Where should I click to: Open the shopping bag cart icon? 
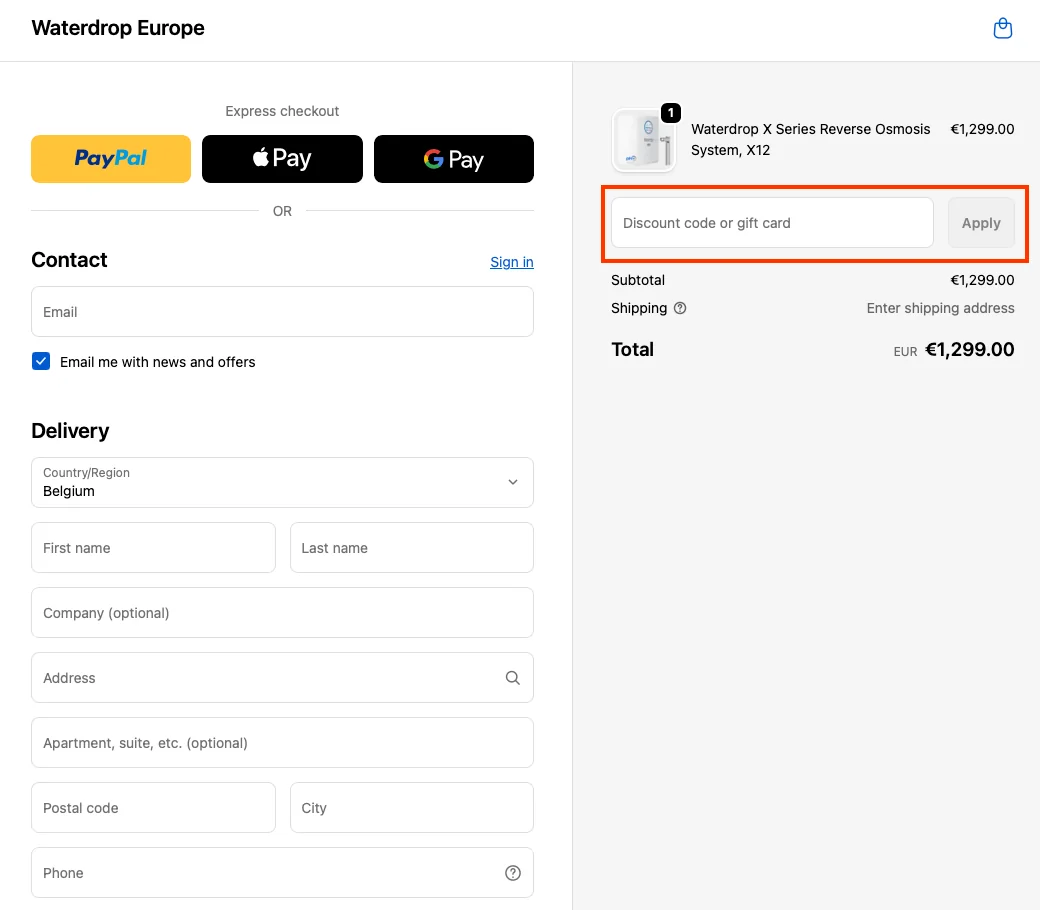click(1002, 29)
